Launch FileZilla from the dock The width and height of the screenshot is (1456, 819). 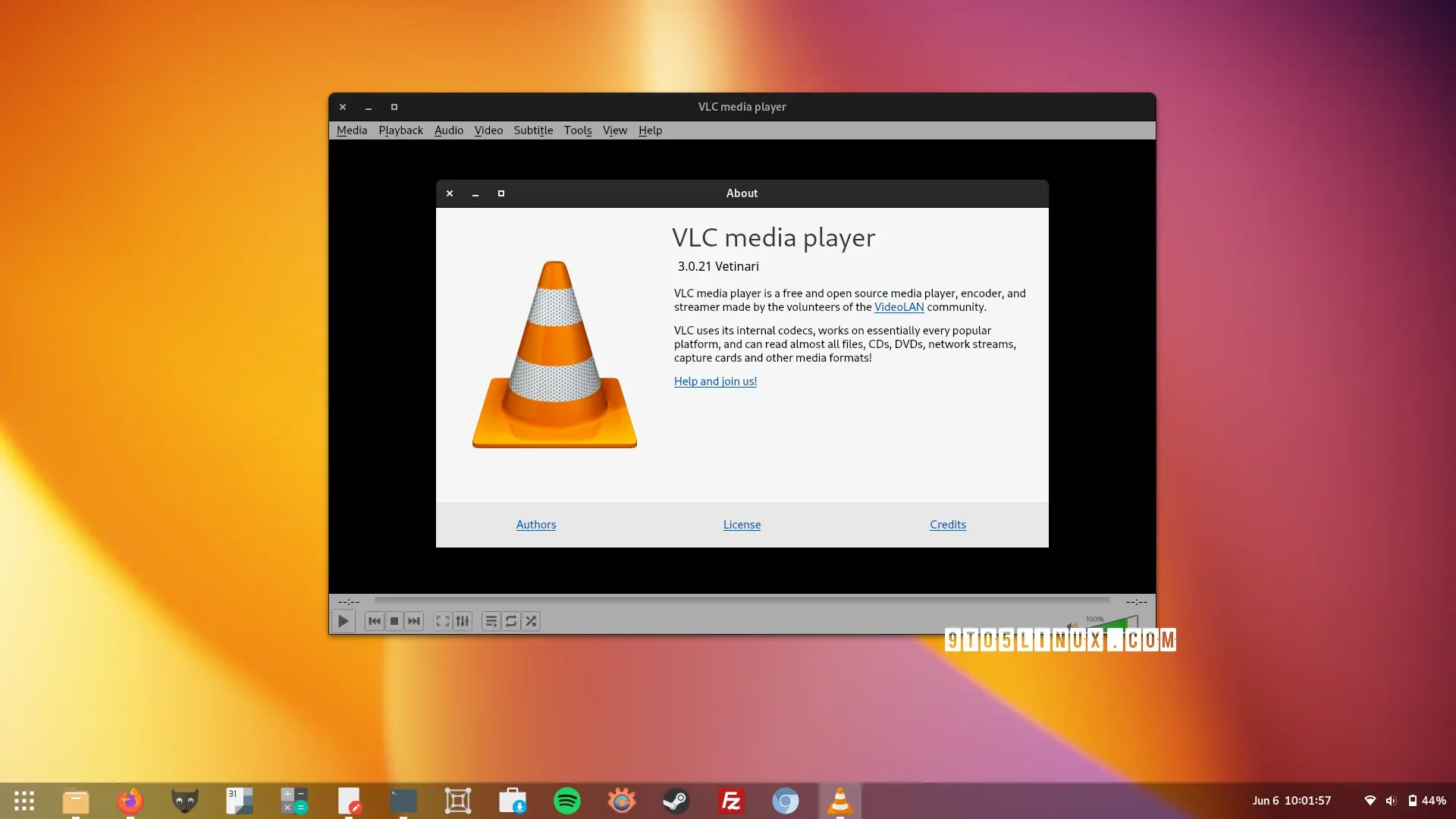[731, 801]
